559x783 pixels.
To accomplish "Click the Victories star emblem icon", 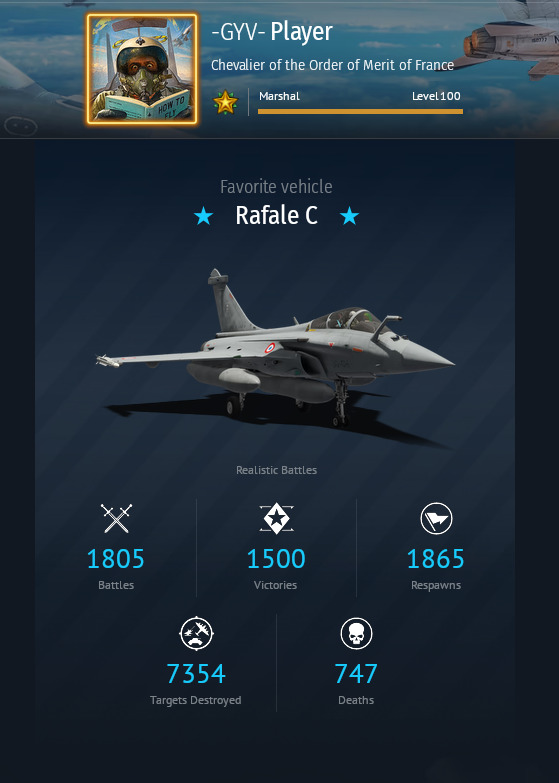I will point(276,518).
